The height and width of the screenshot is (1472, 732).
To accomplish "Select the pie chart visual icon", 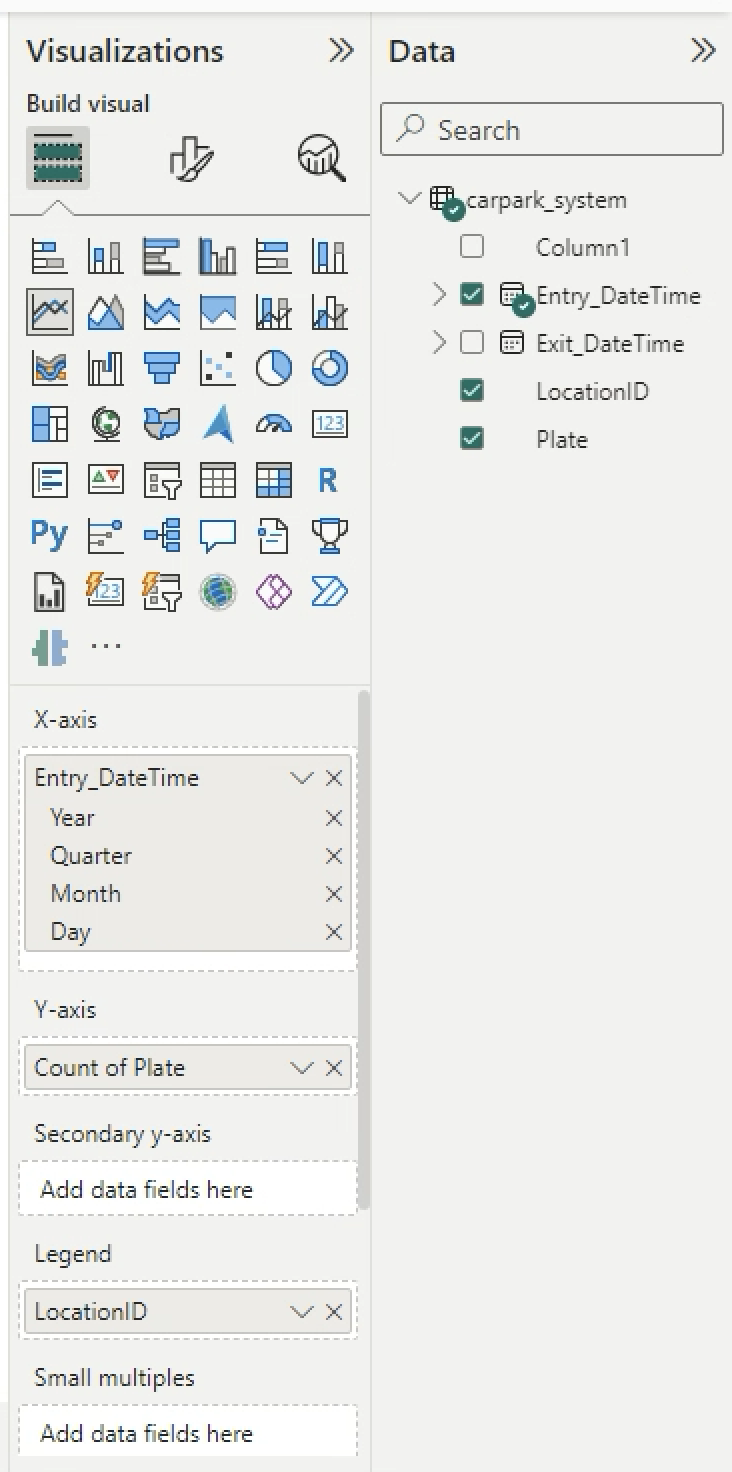I will [x=273, y=368].
